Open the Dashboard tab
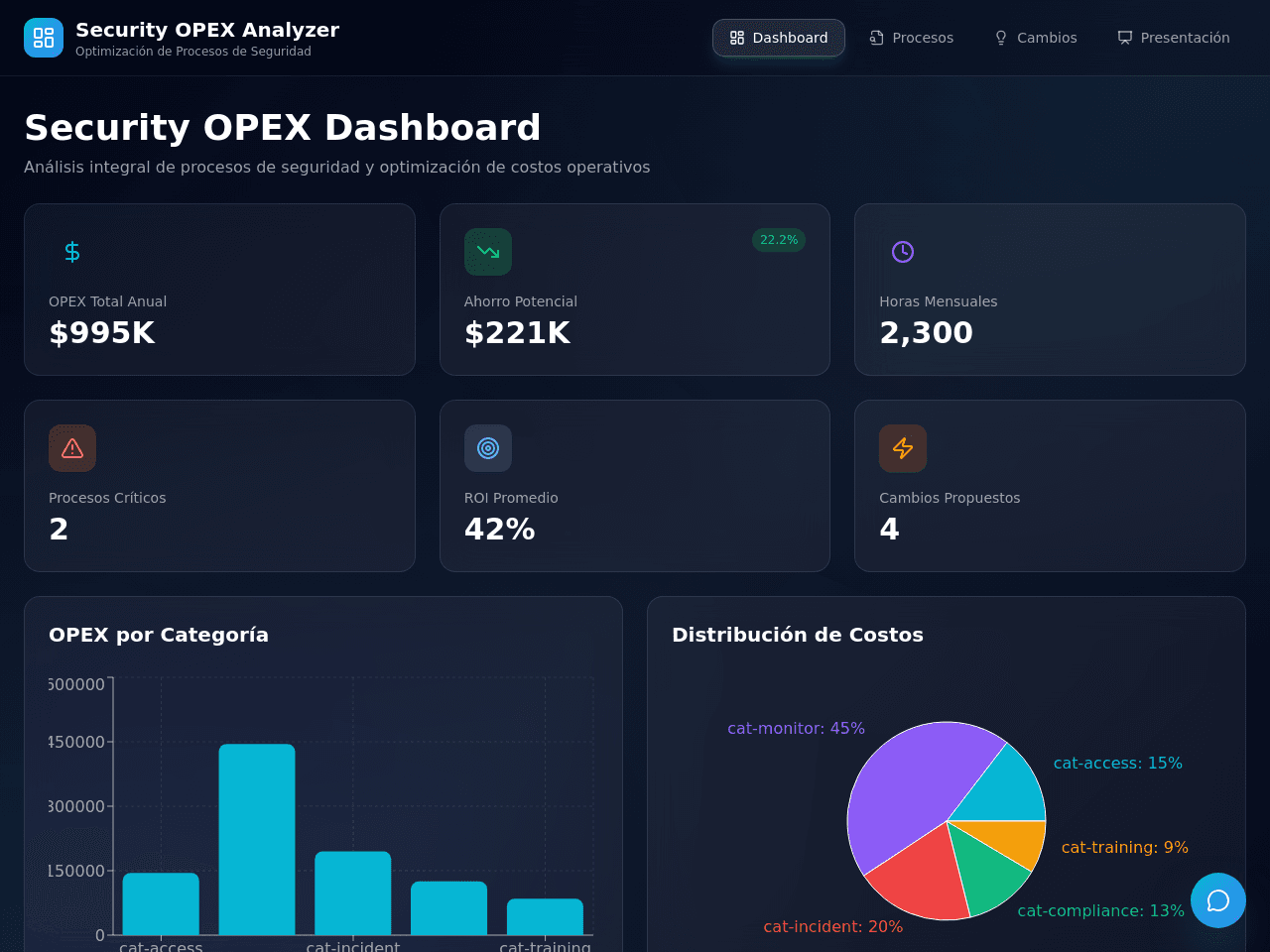This screenshot has width=1270, height=952. coord(779,38)
